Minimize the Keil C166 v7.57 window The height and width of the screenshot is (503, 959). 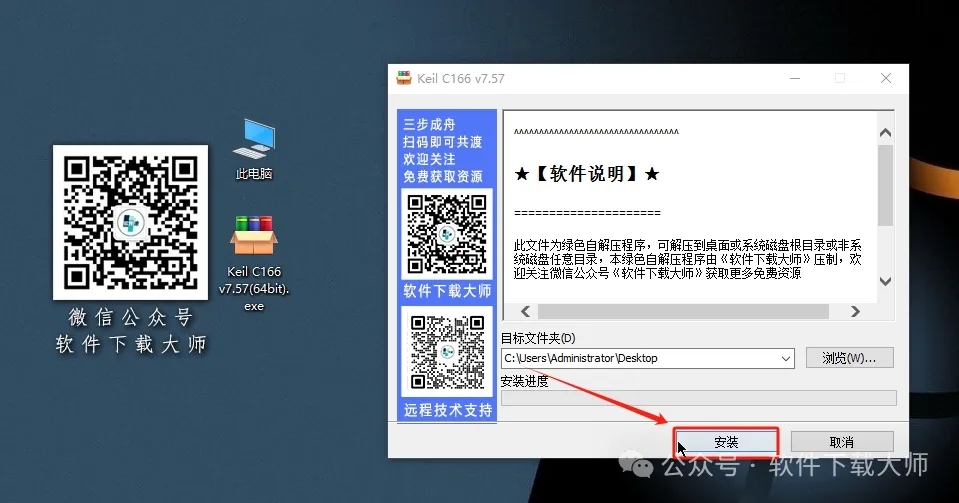[795, 78]
